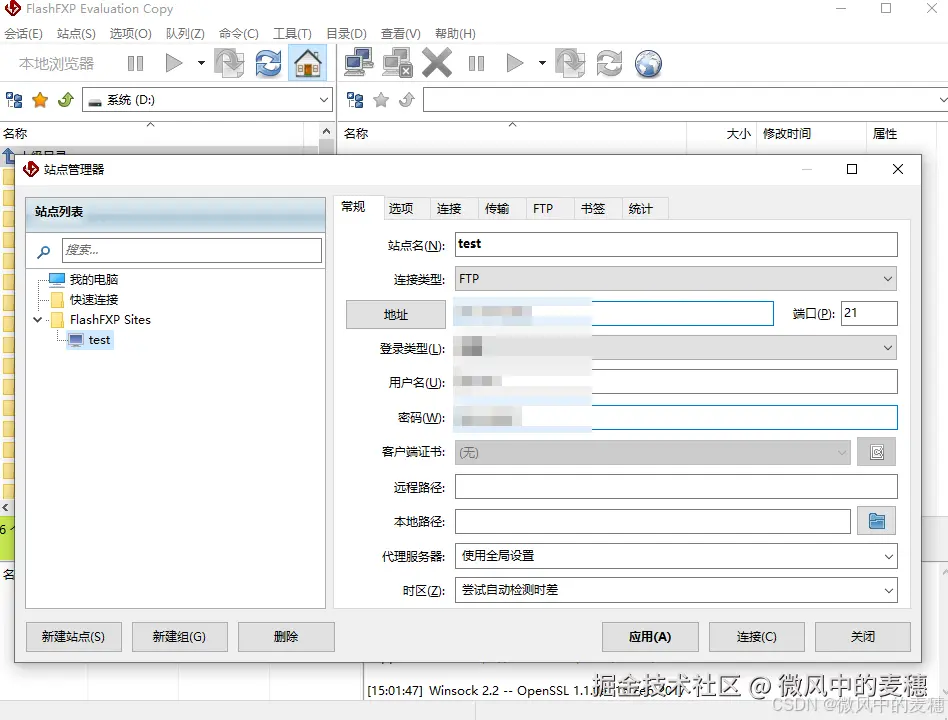The width and height of the screenshot is (948, 720).
Task: Browse local path folder icon
Action: click(x=877, y=521)
